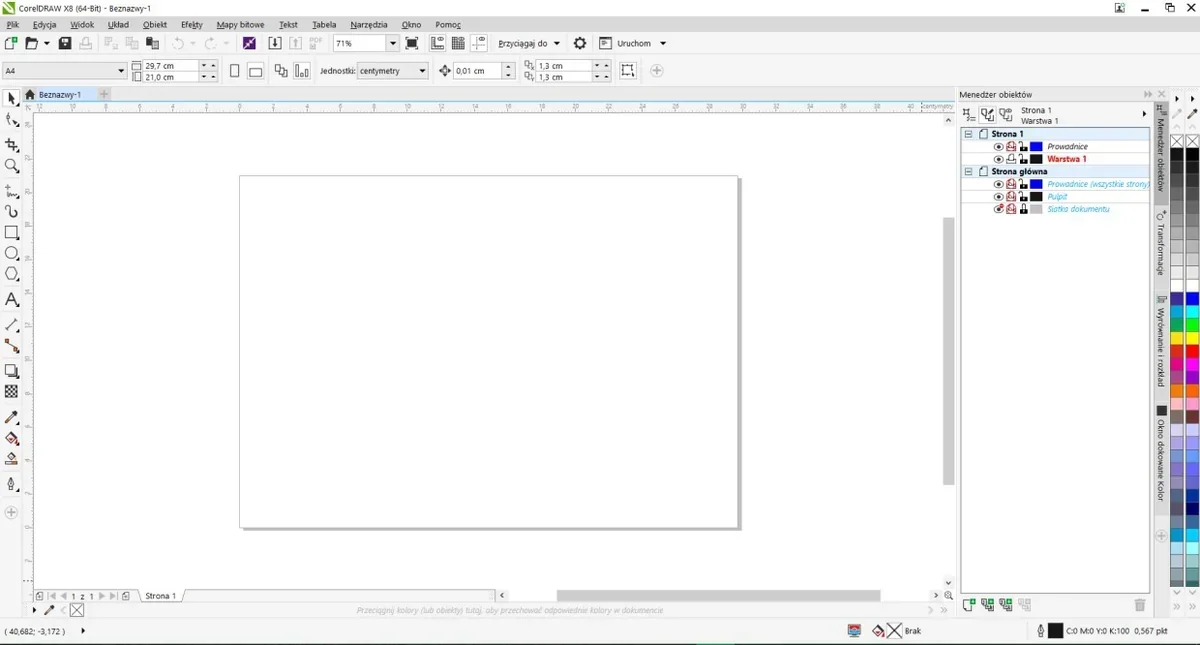Toggle printing for the Pulpit layer

(1011, 197)
